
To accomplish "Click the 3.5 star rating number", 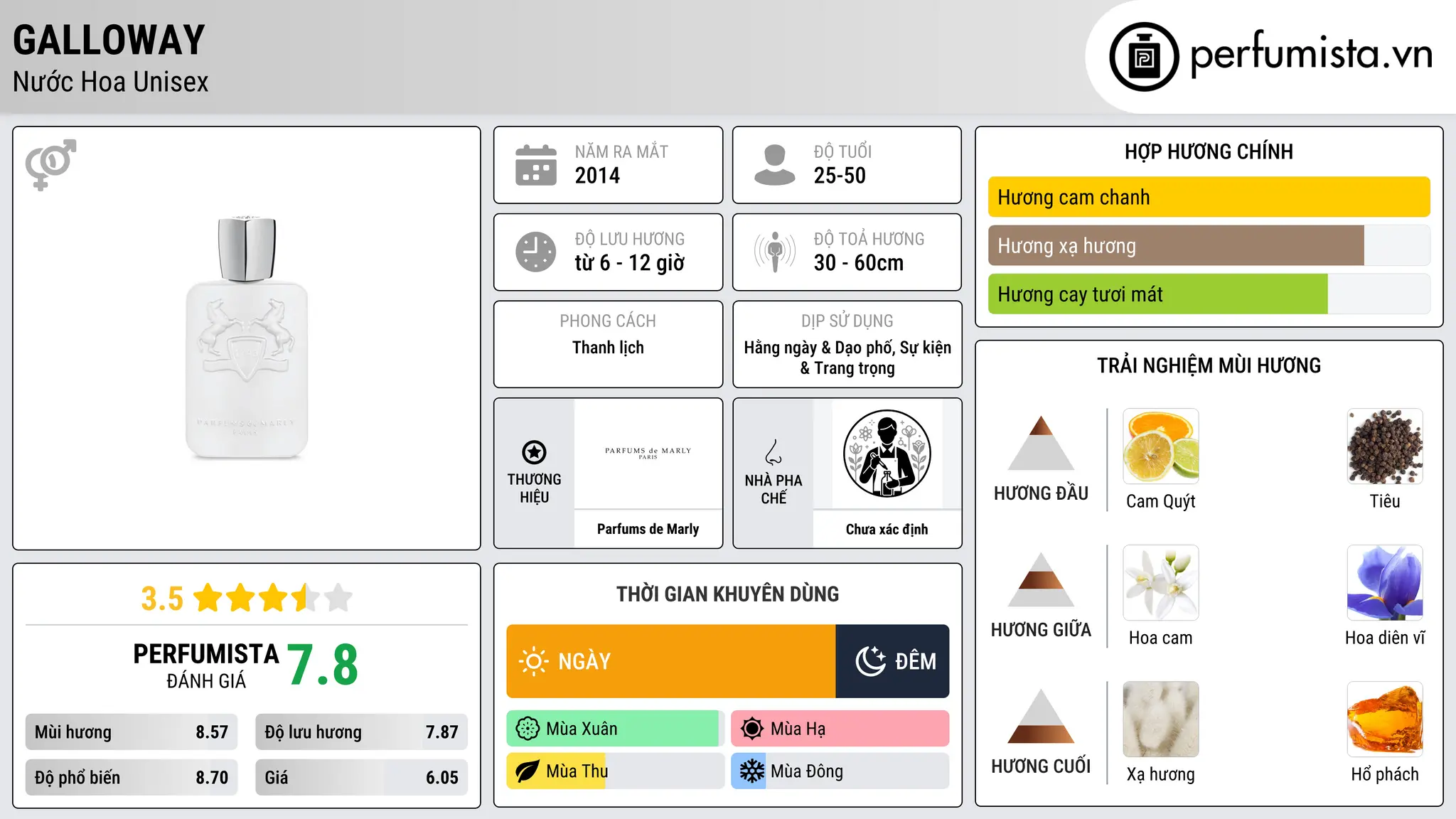I will pos(162,599).
